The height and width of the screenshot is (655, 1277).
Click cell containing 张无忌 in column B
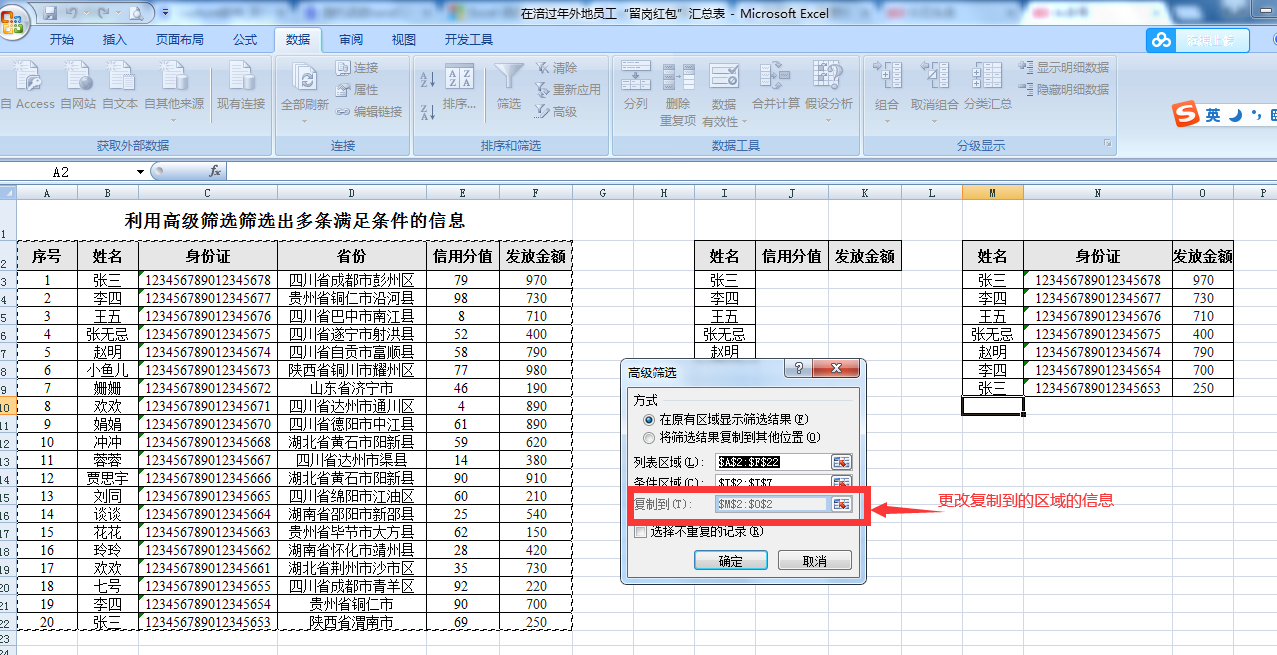(108, 334)
